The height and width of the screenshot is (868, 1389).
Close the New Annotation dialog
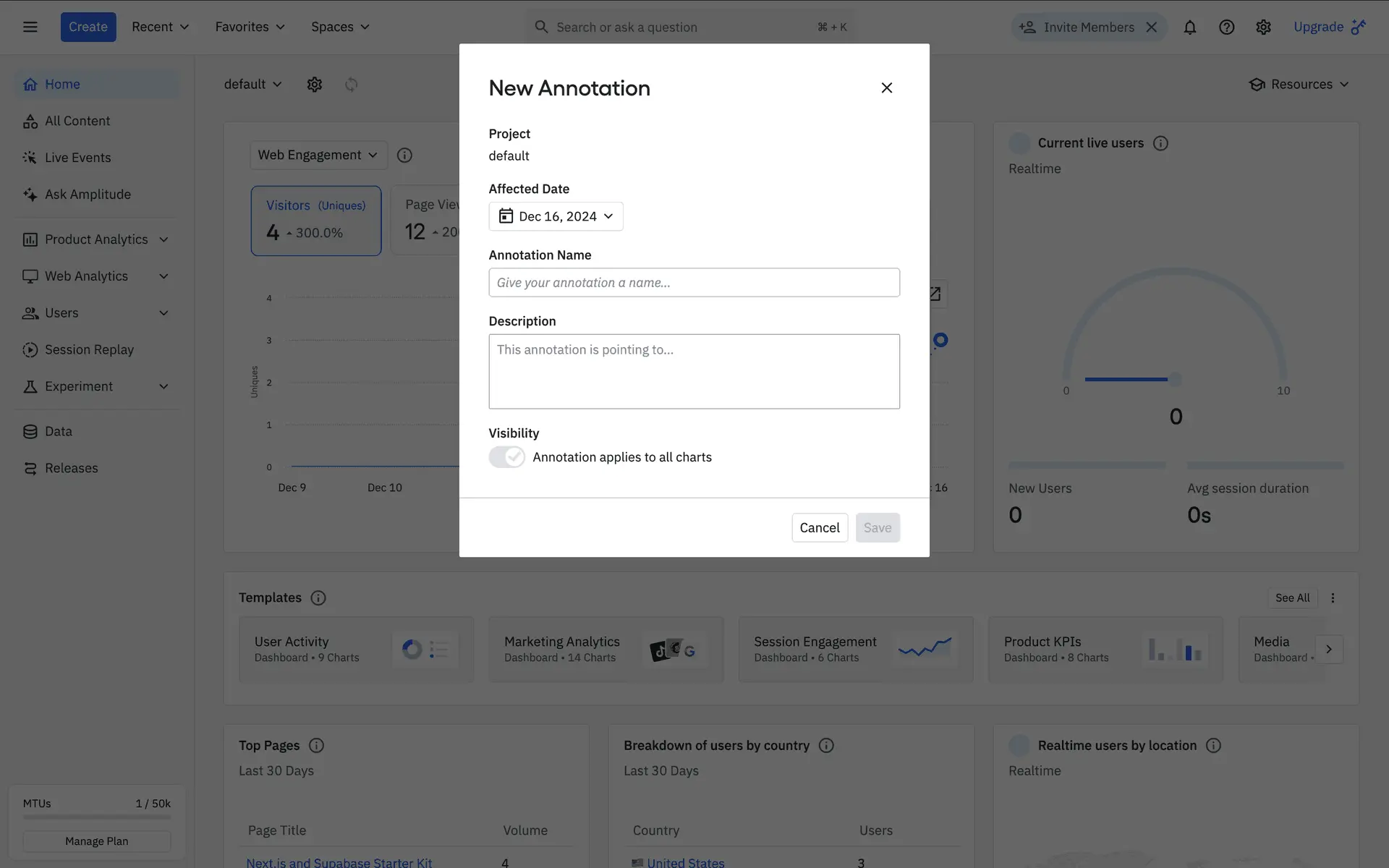coord(886,88)
